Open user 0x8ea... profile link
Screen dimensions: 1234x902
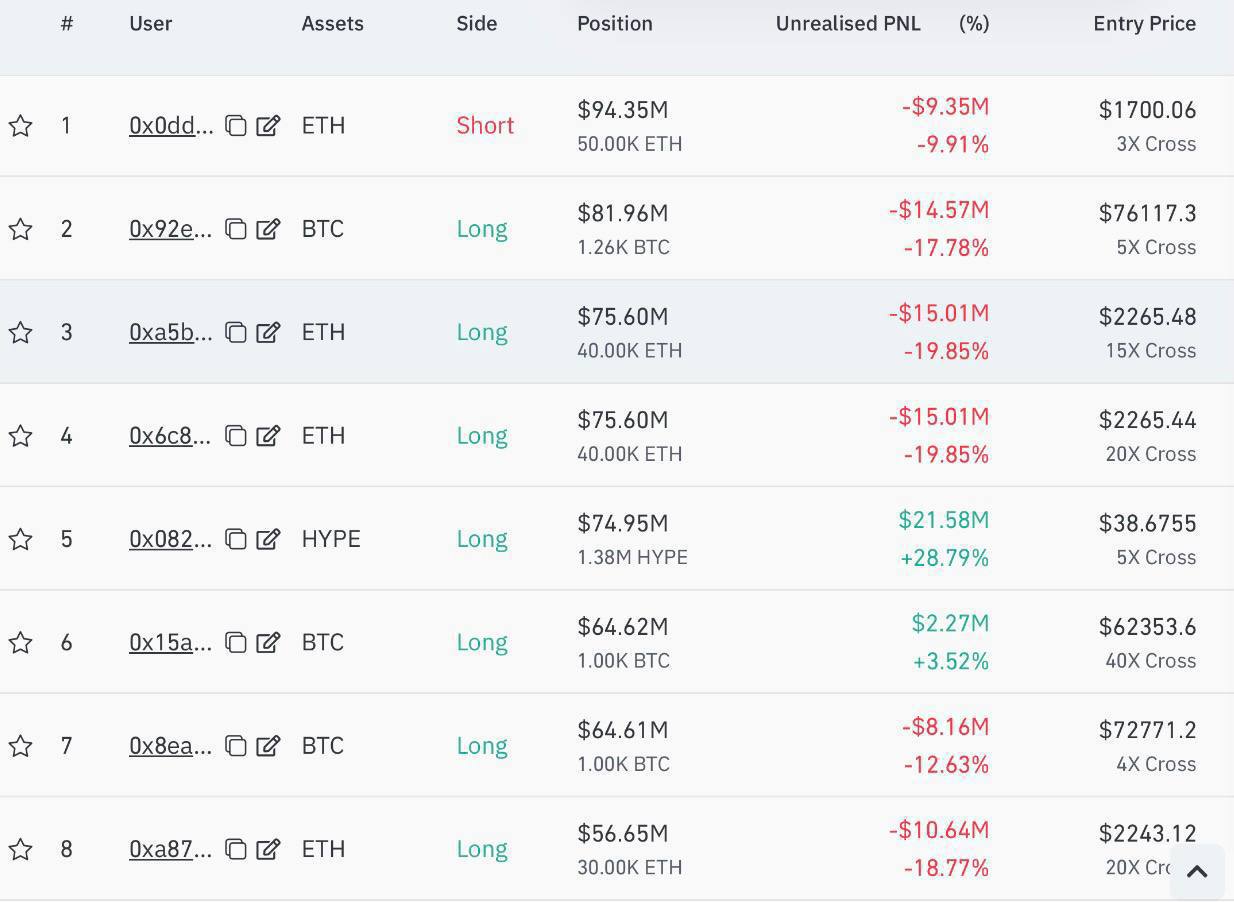point(171,746)
